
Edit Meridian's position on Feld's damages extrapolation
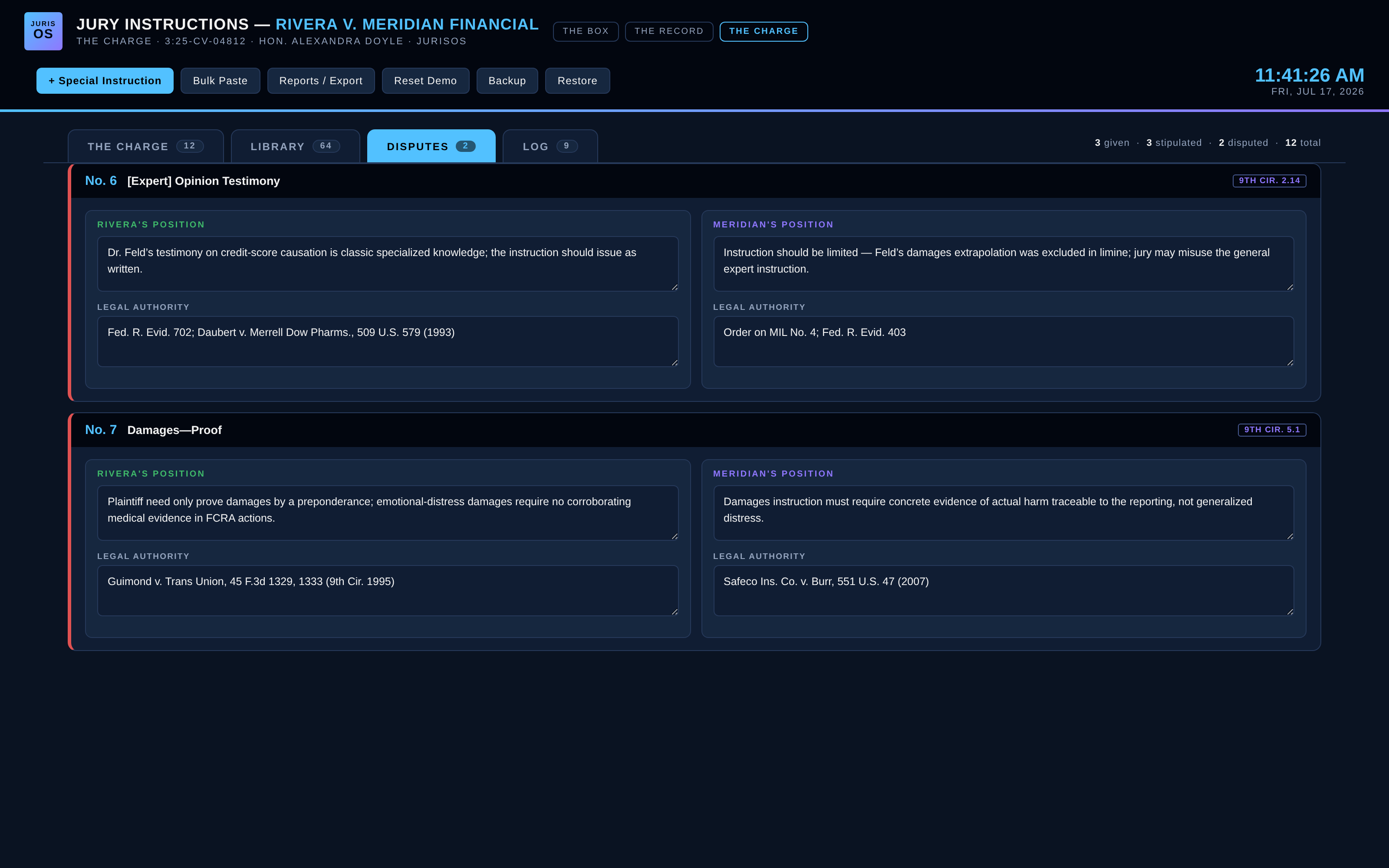click(1004, 264)
